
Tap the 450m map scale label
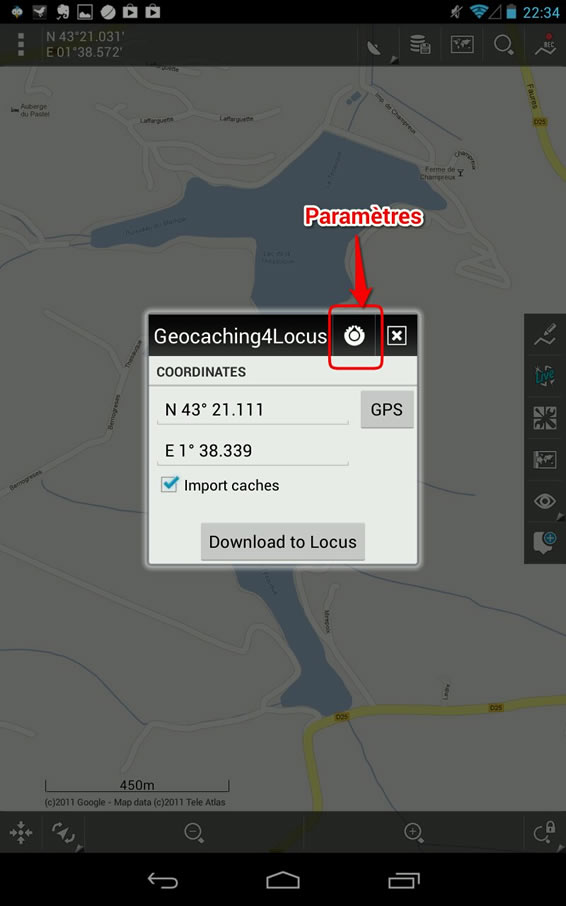point(137,785)
